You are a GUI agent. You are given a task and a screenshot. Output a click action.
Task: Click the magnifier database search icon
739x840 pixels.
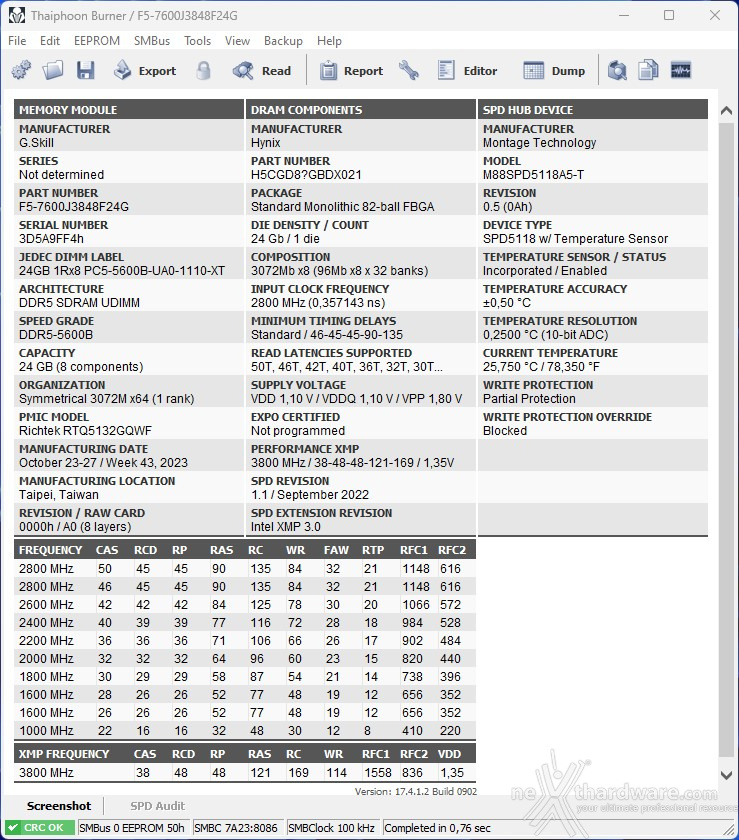617,70
